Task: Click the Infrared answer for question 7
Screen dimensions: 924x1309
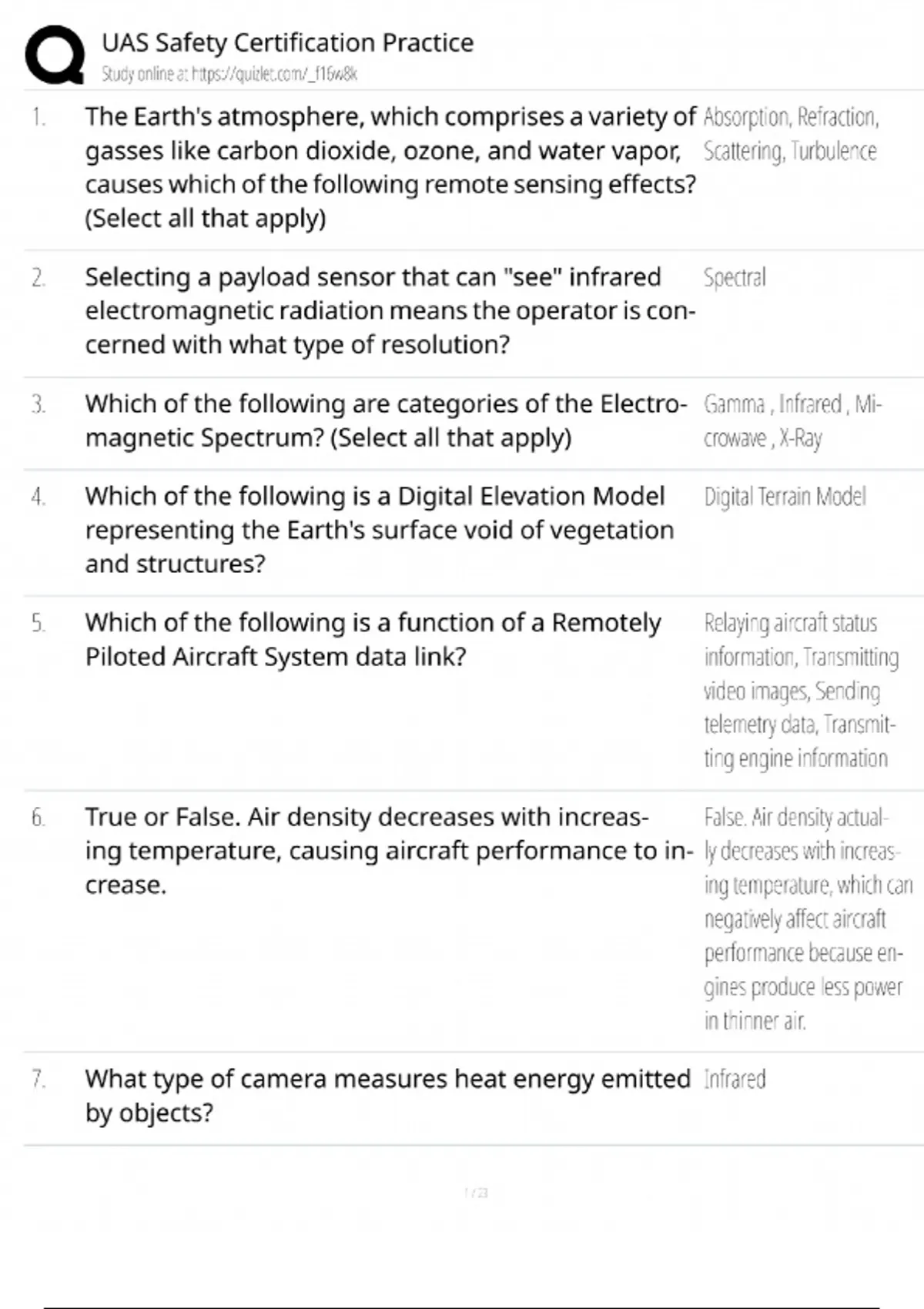Action: click(x=735, y=1079)
